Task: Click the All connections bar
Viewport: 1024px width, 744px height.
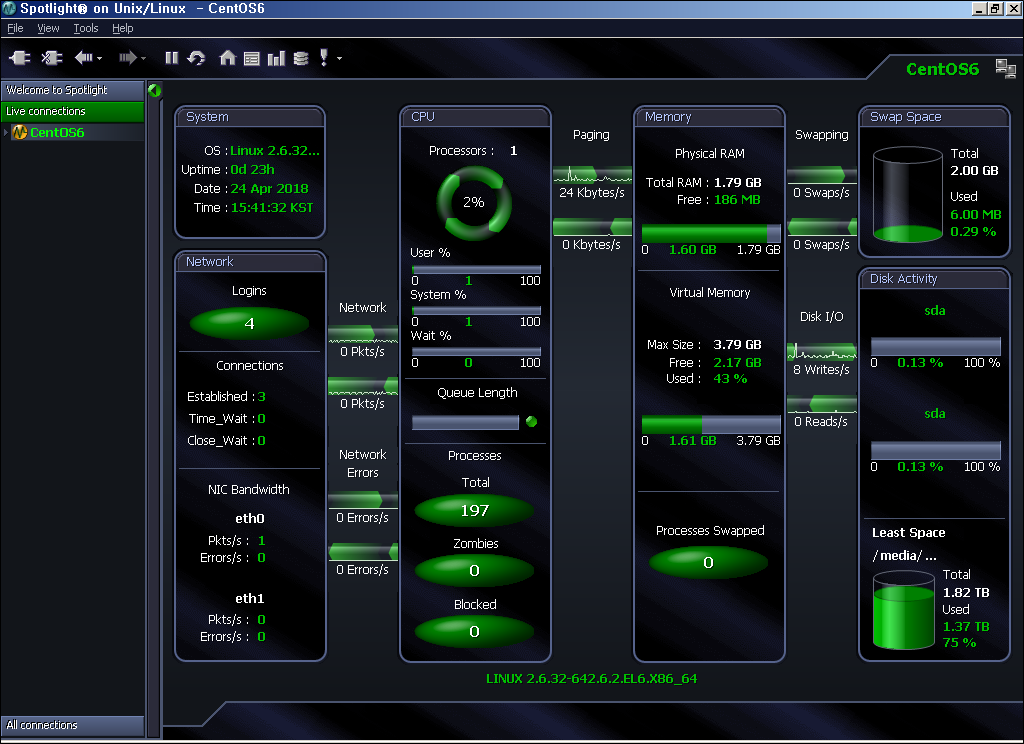Action: coord(72,725)
